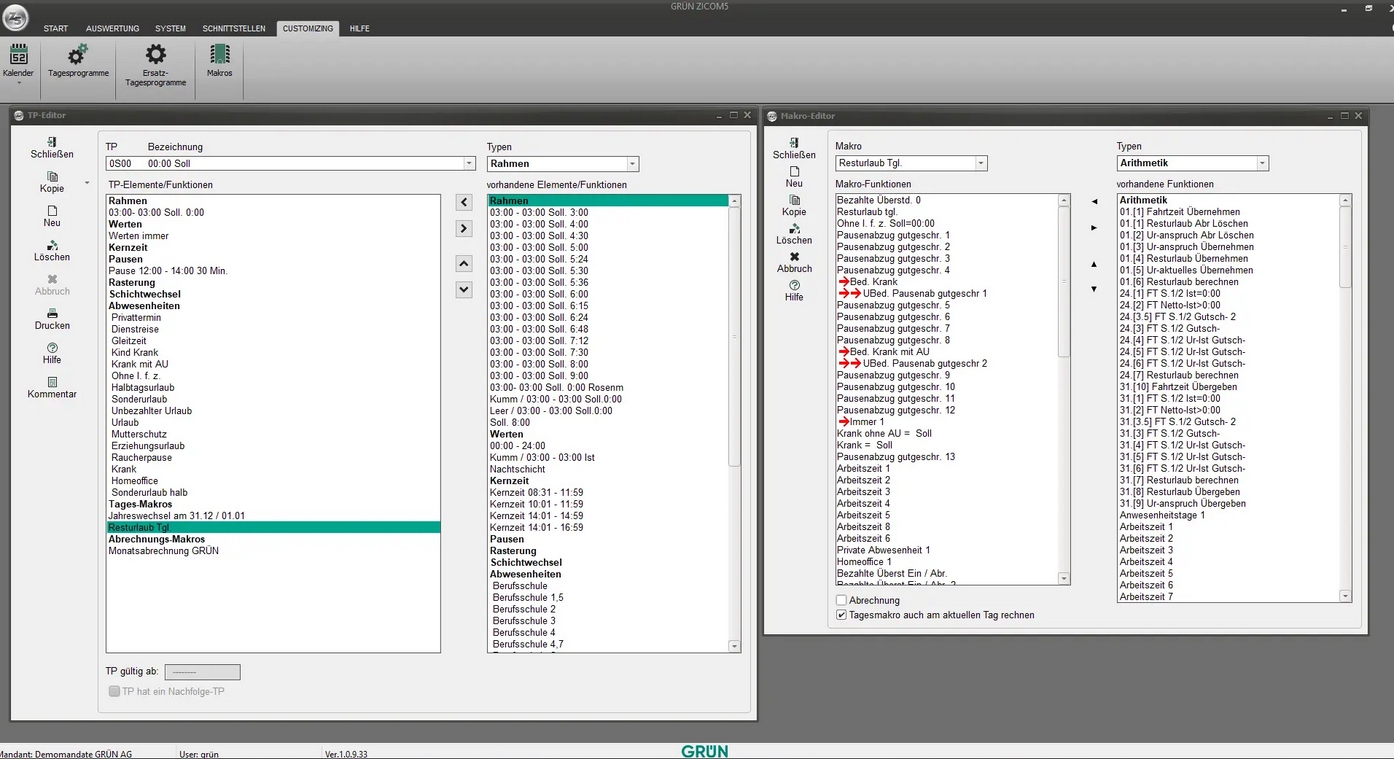Screen dimensions: 1394x759
Task: Open Tagesprogramme from the ribbon
Action: [x=78, y=56]
